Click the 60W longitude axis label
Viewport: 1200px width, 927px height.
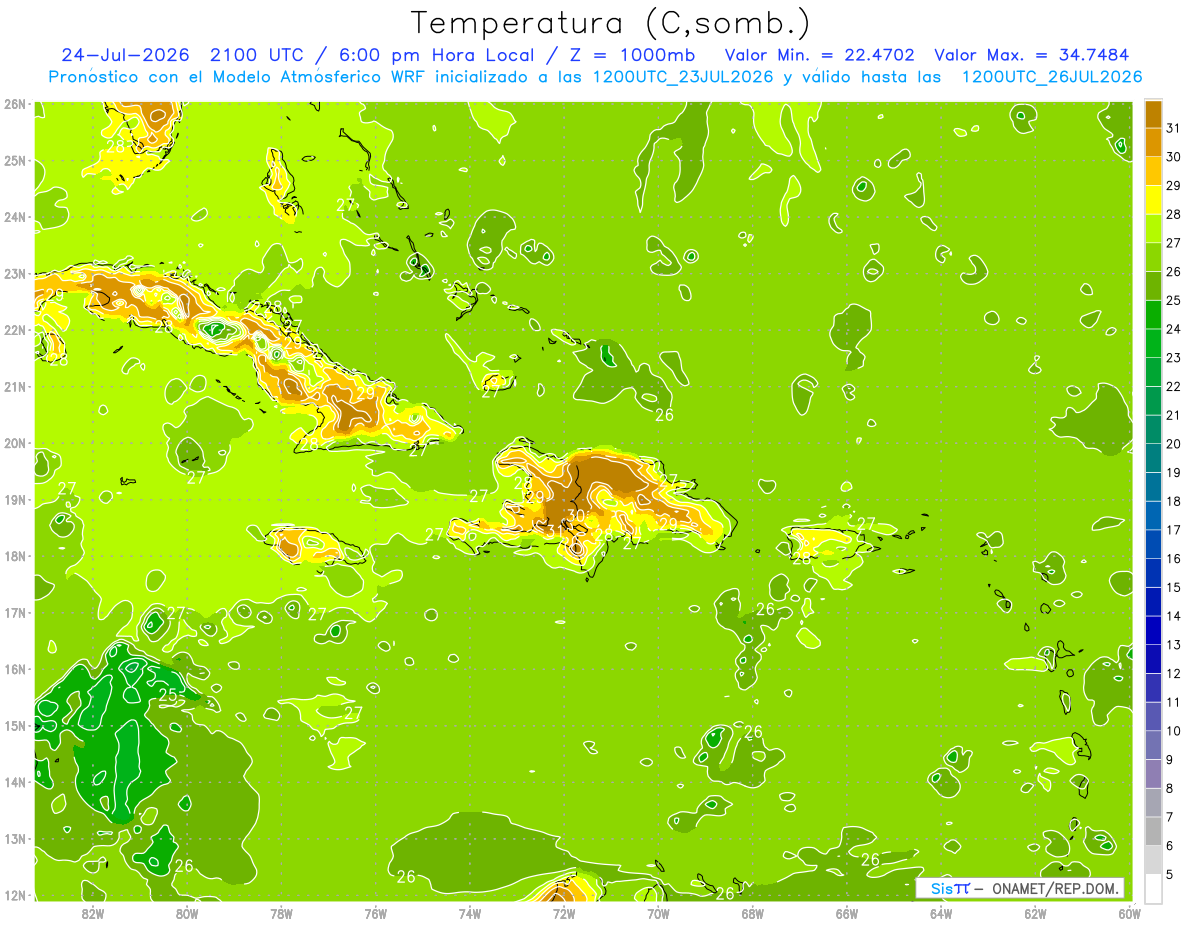pyautogui.click(x=1129, y=913)
